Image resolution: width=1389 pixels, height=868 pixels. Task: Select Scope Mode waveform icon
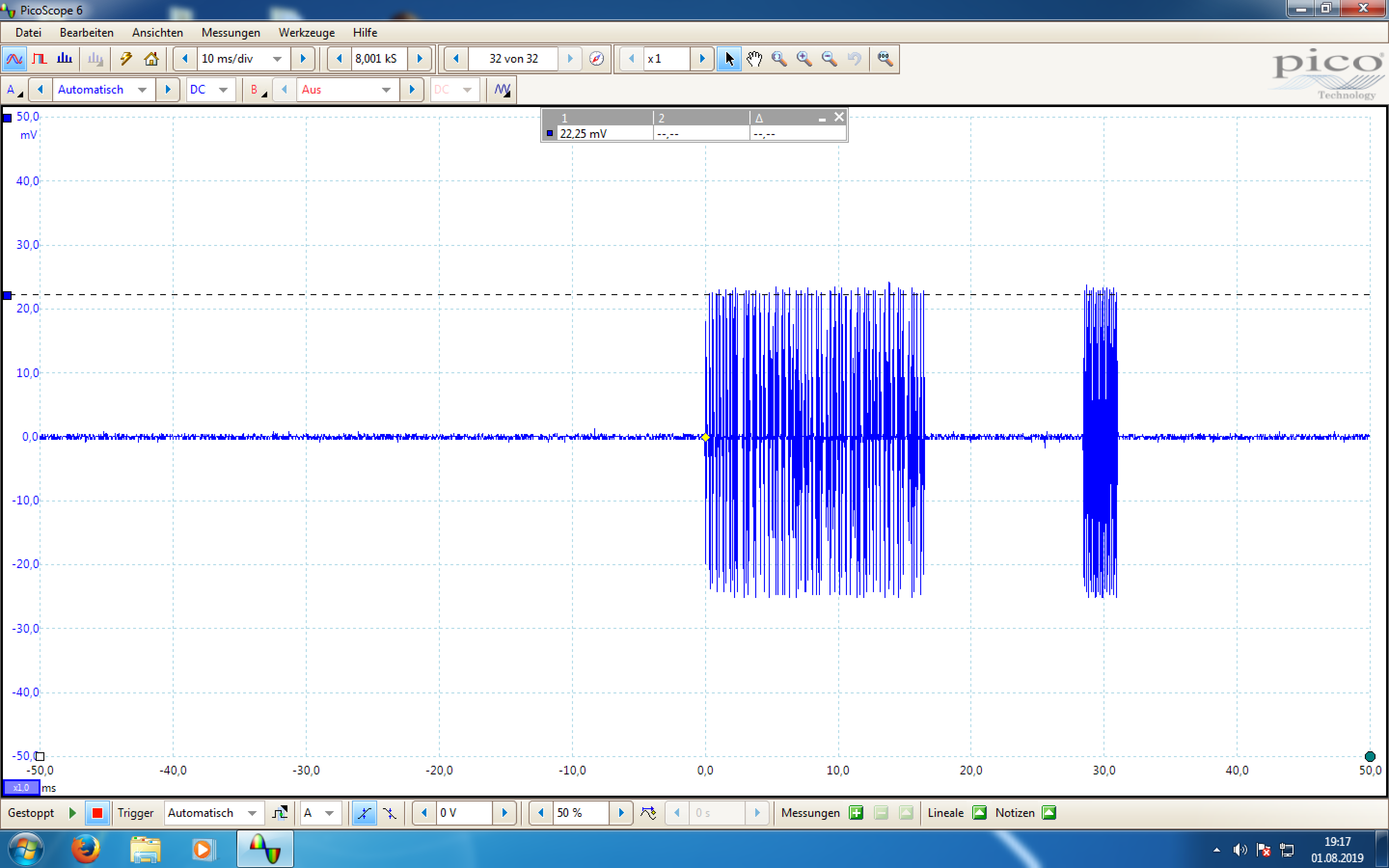14,58
